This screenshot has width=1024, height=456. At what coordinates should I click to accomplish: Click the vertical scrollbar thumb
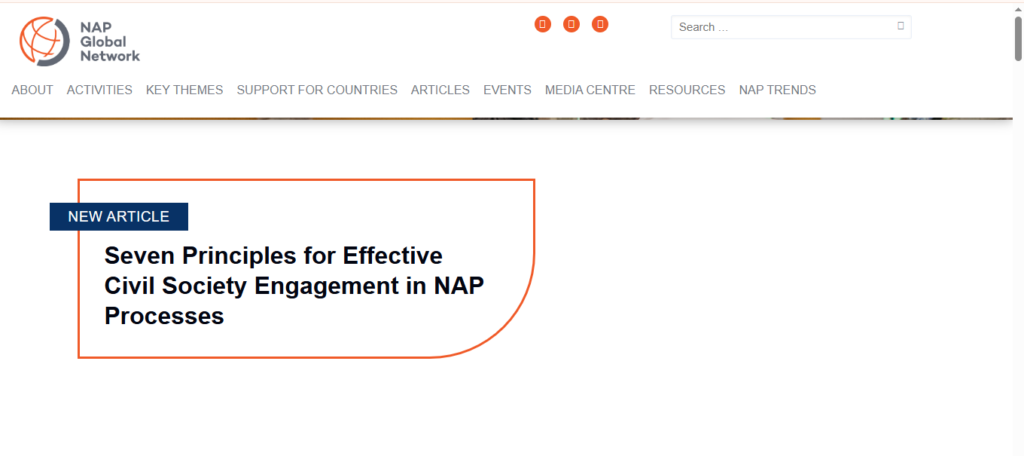coord(1018,40)
